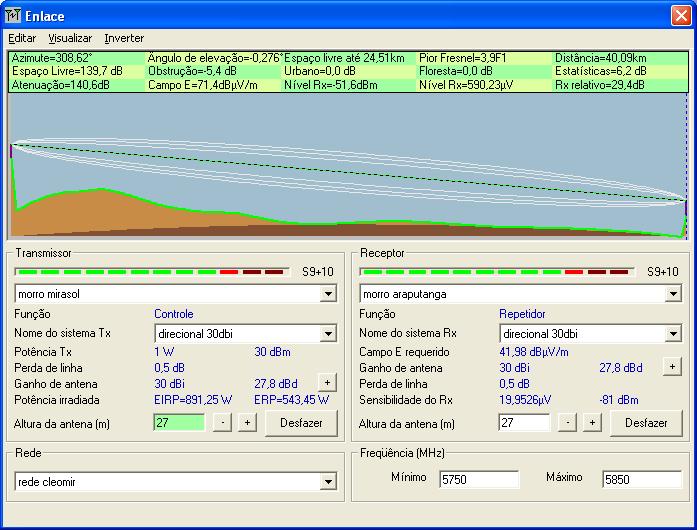Open the Editar menu

(22, 38)
